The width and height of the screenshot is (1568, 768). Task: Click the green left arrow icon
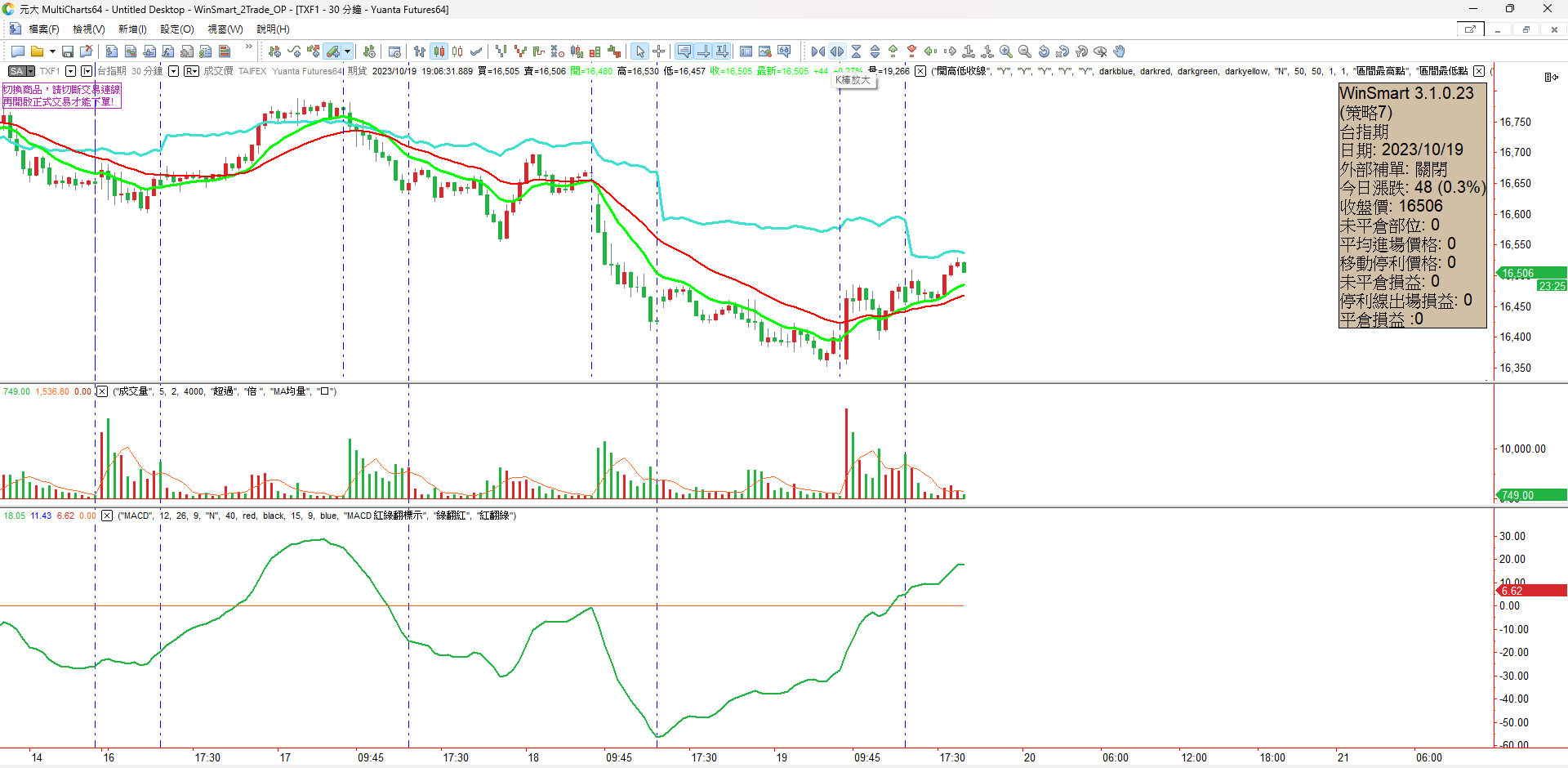tap(930, 51)
